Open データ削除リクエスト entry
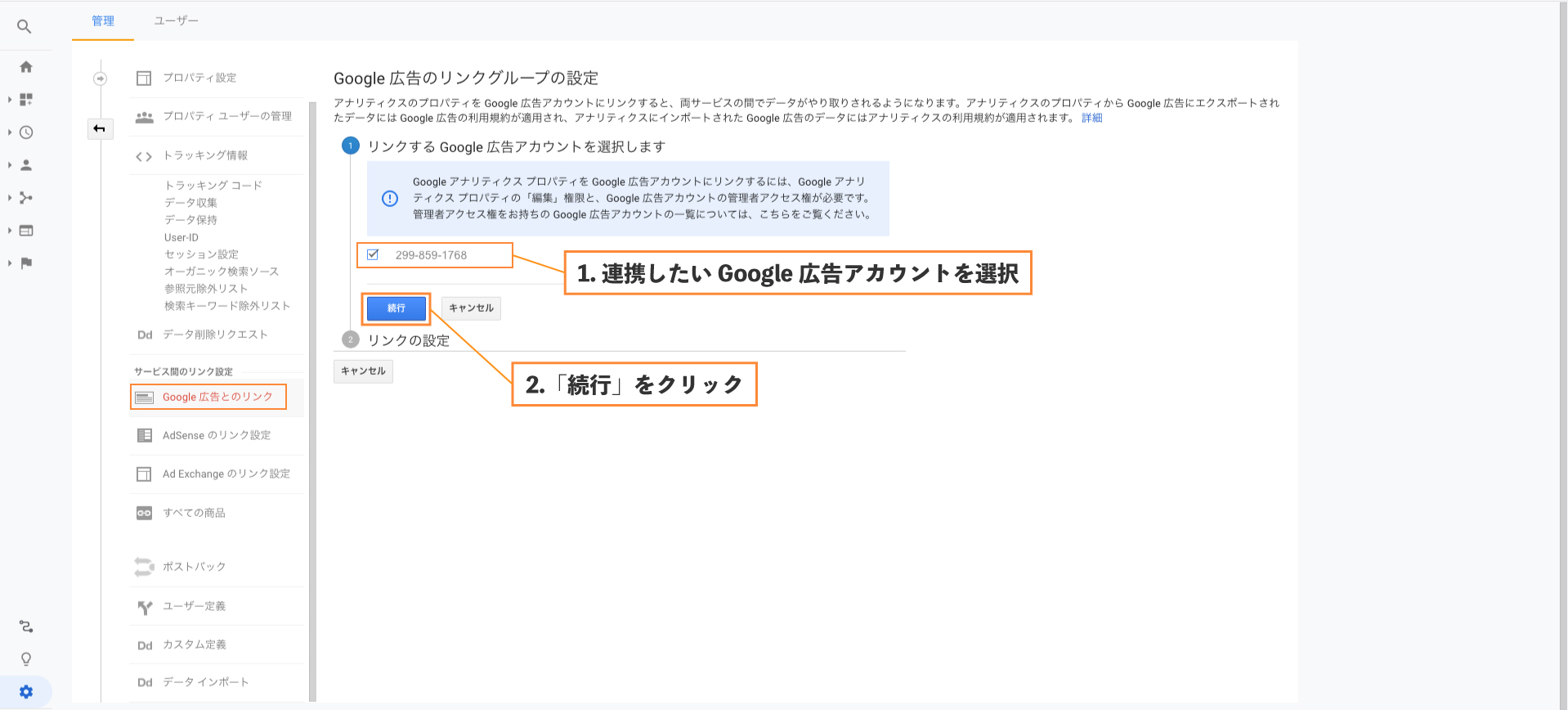The image size is (1568, 710). [215, 335]
